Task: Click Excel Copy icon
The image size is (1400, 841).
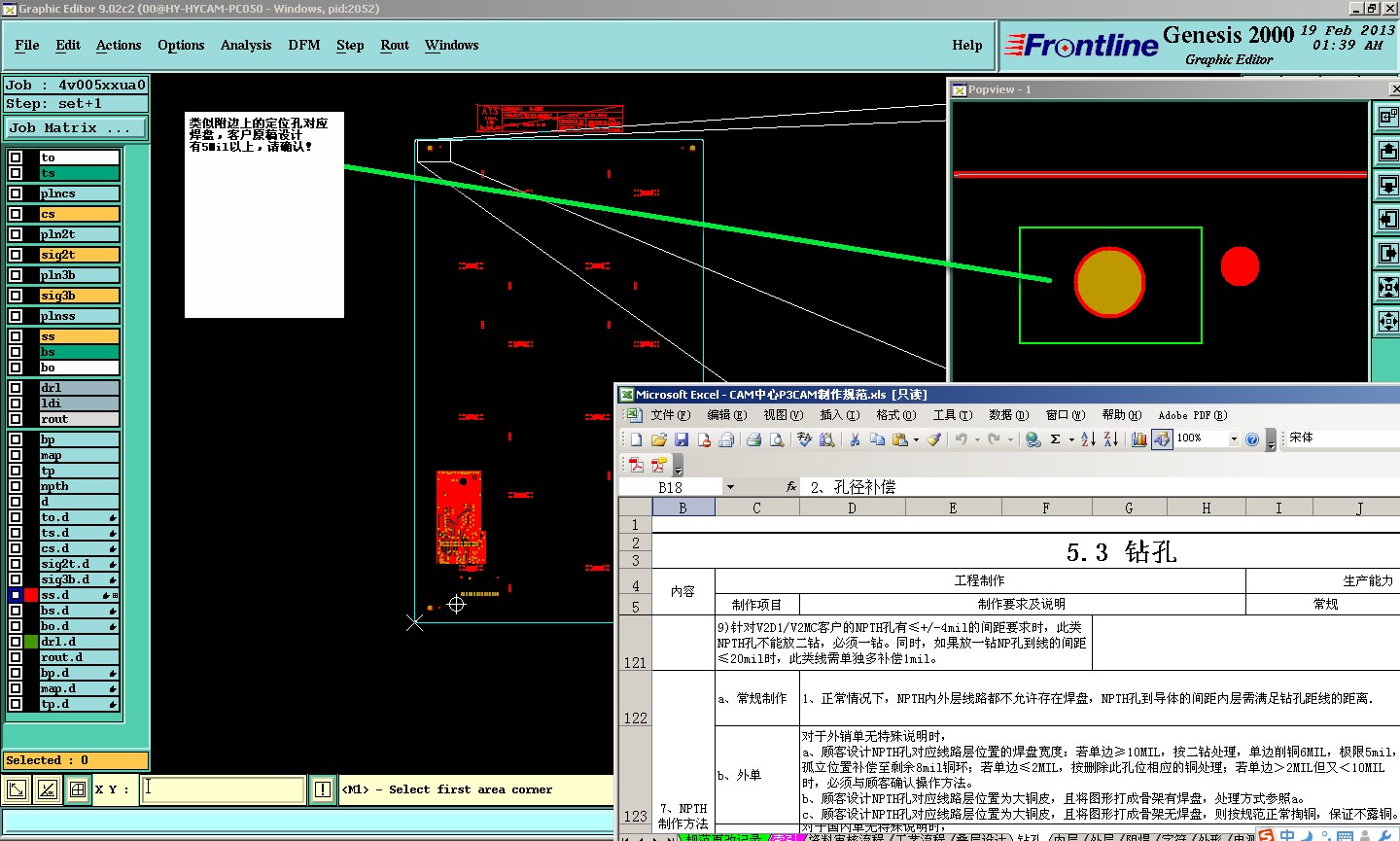Action: click(x=878, y=439)
